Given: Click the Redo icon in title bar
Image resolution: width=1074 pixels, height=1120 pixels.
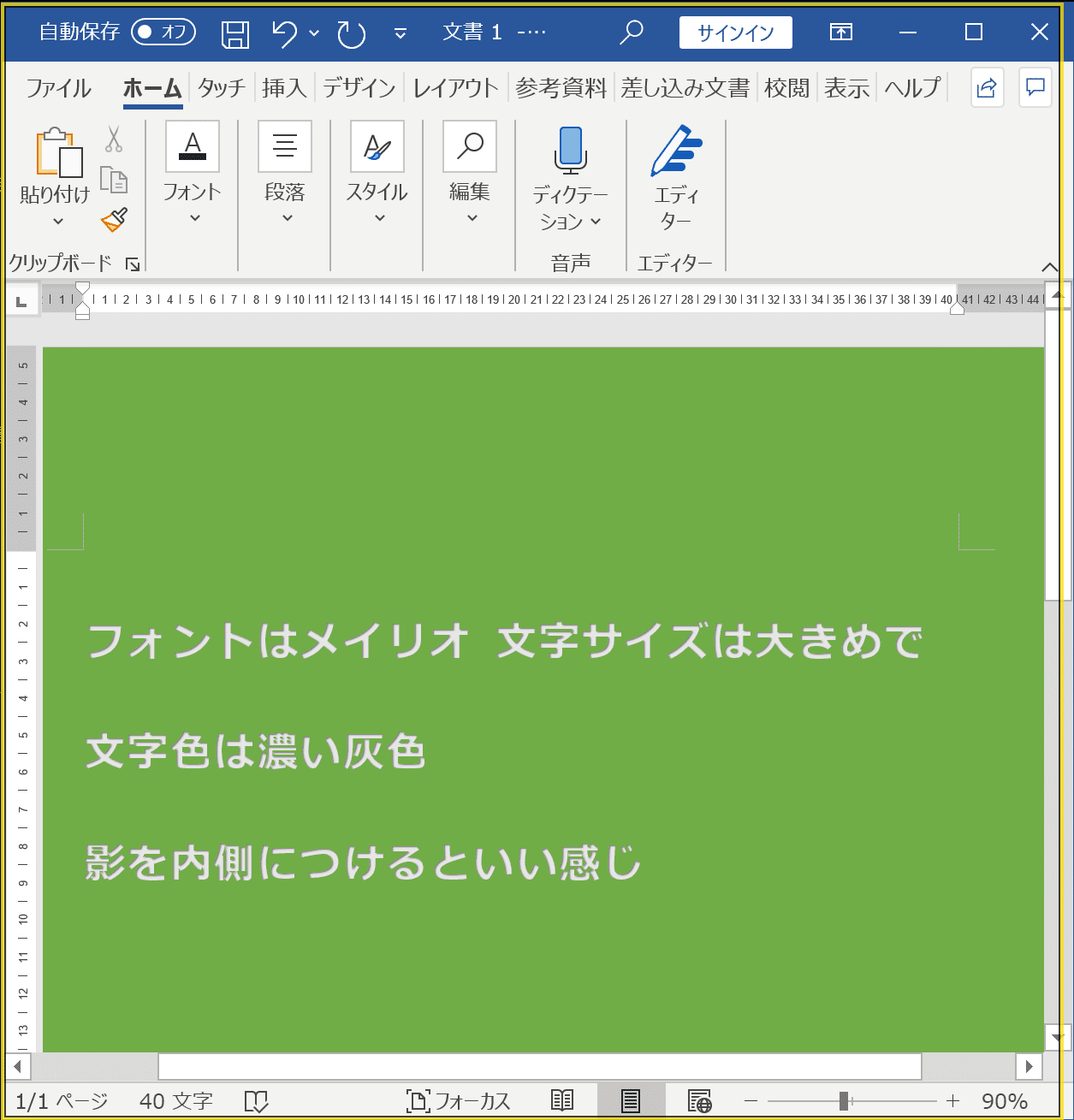Looking at the screenshot, I should [x=352, y=33].
